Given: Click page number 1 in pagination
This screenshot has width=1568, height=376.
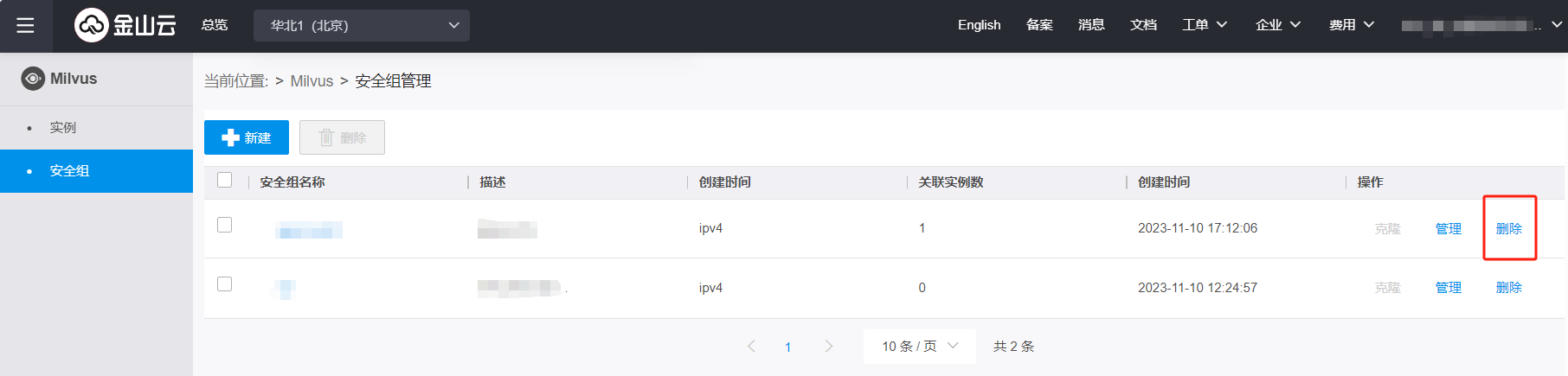Looking at the screenshot, I should point(787,347).
